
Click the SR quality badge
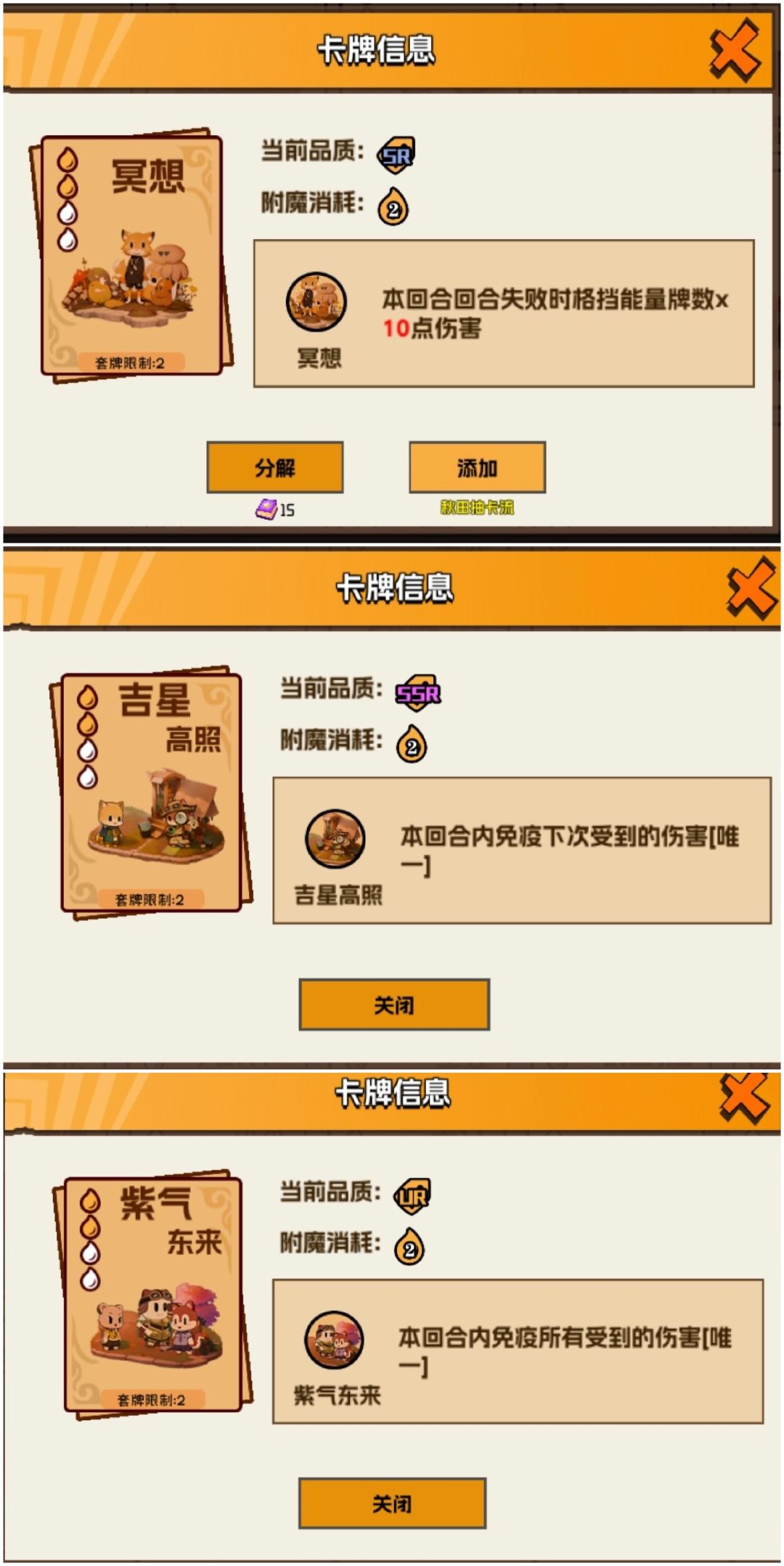(396, 155)
